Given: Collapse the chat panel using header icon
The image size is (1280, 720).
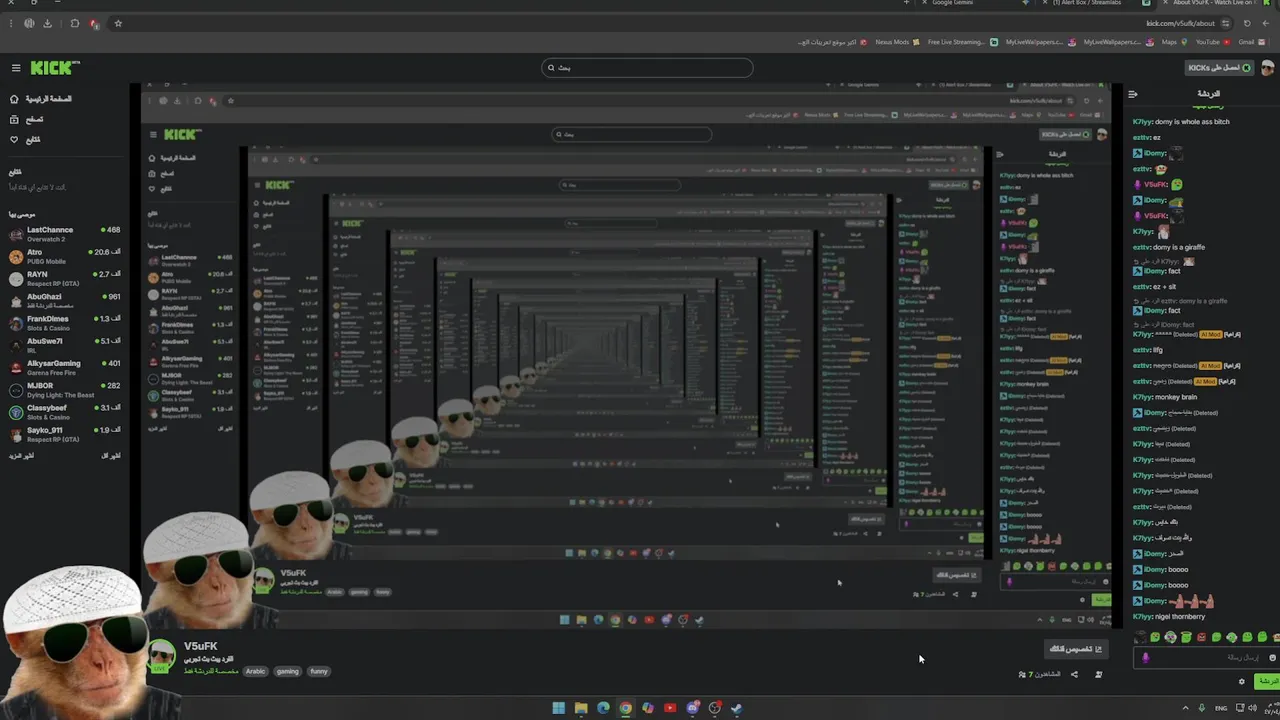Looking at the screenshot, I should point(1133,94).
